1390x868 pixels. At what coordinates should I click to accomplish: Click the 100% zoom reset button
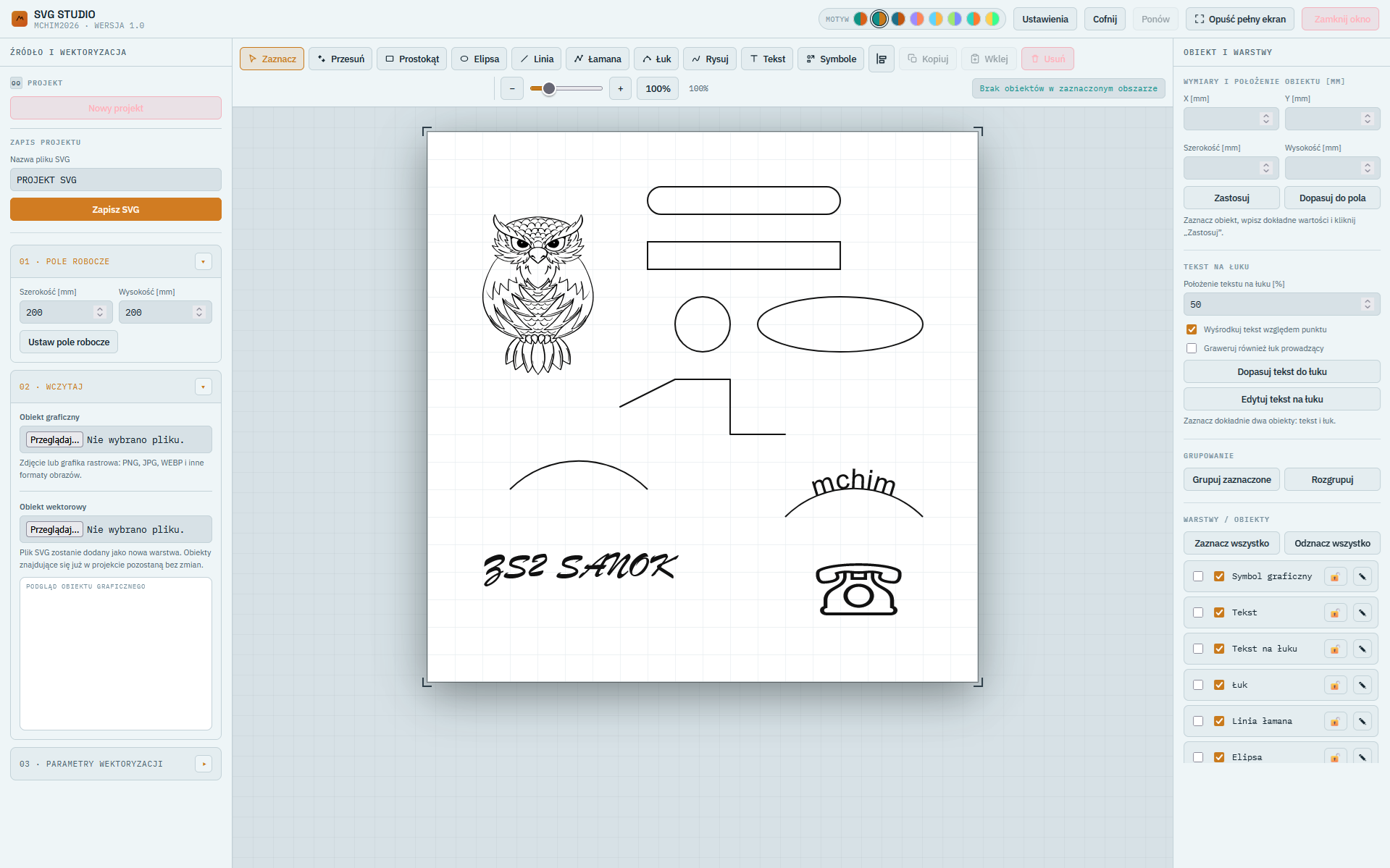coord(658,88)
